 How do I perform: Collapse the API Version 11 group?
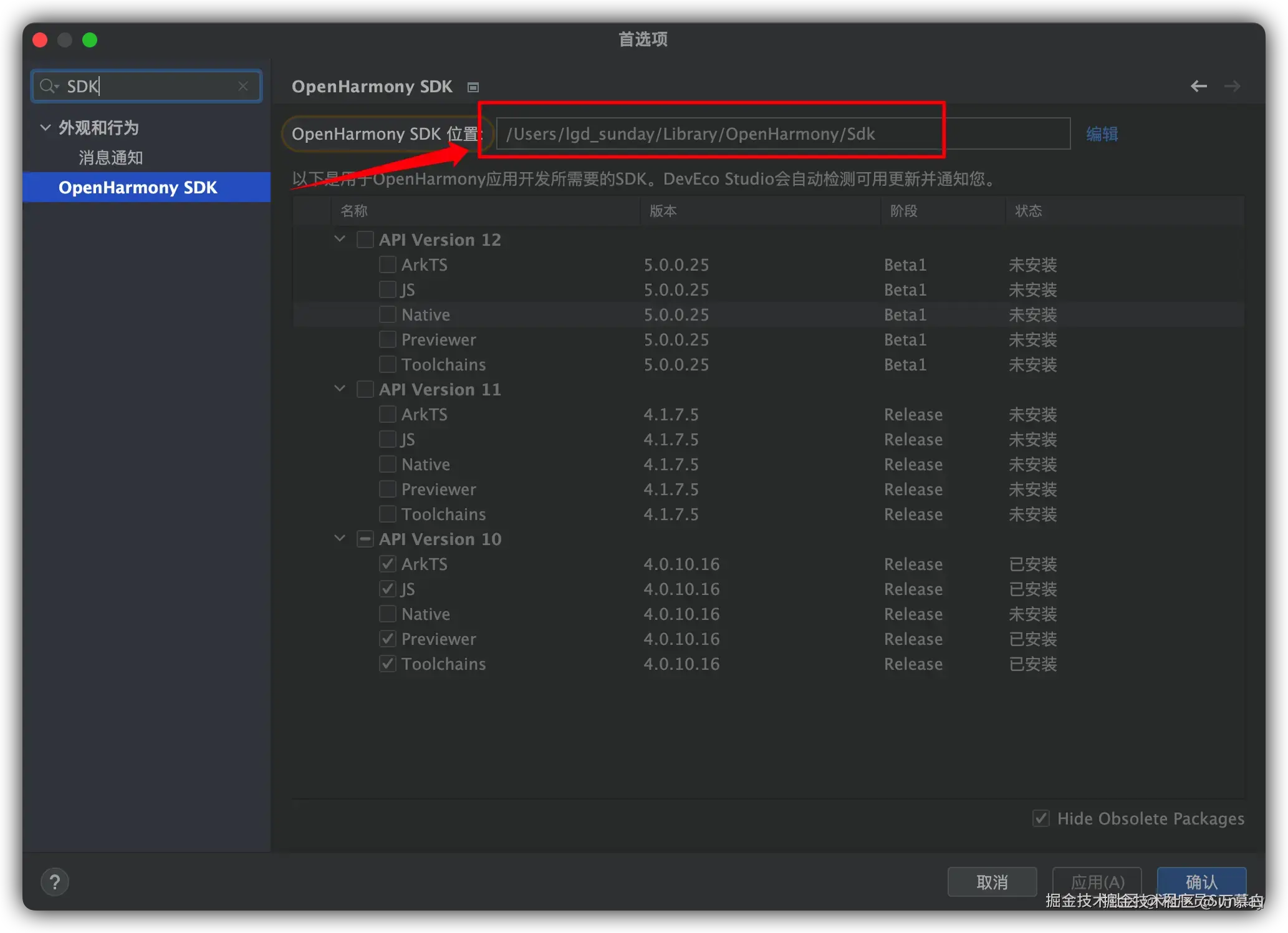(x=340, y=389)
